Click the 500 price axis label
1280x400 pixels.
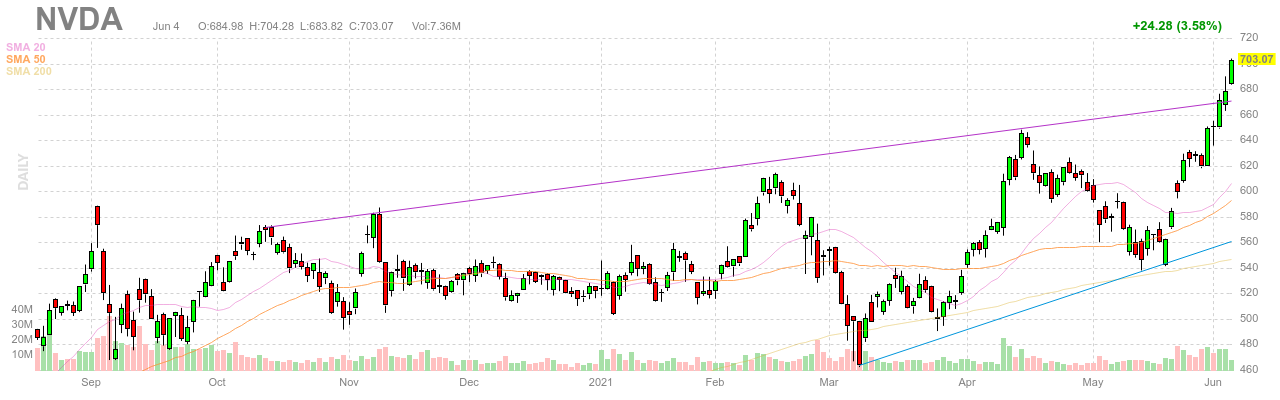pyautogui.click(x=1249, y=318)
